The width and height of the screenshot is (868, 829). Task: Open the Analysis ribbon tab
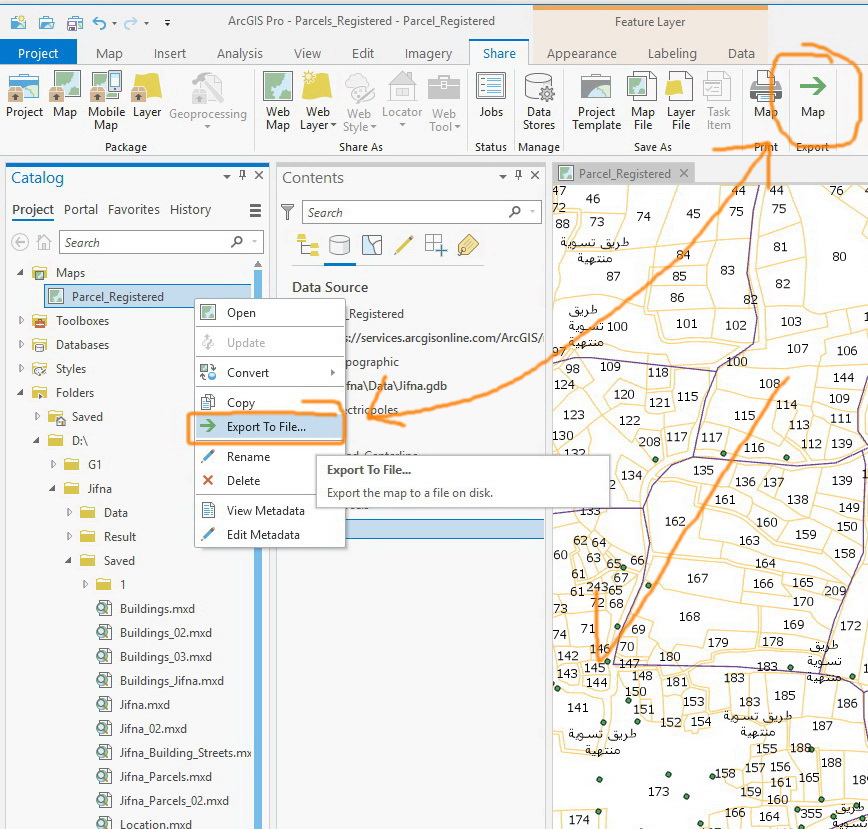click(239, 54)
